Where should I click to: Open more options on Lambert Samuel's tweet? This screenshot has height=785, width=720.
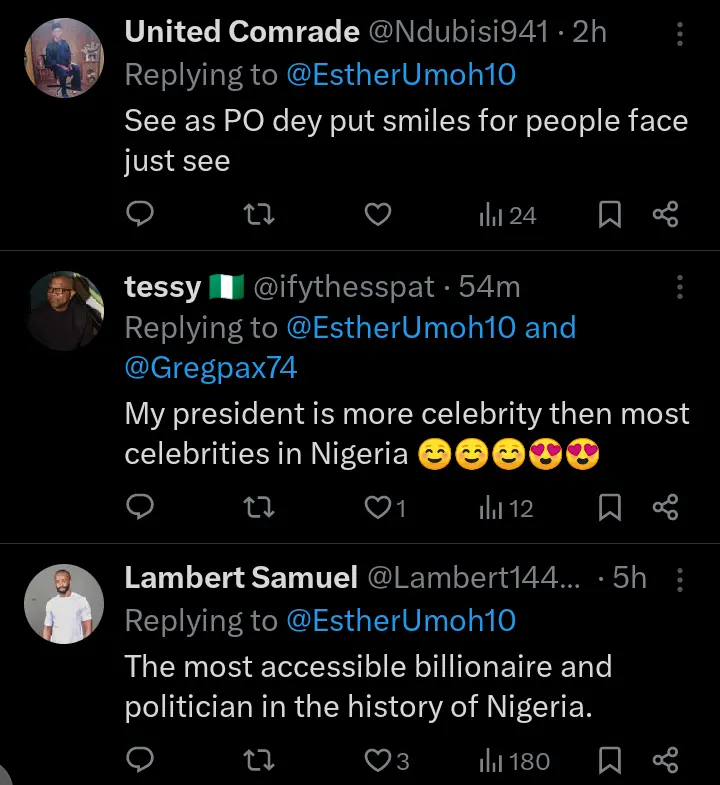coord(680,579)
